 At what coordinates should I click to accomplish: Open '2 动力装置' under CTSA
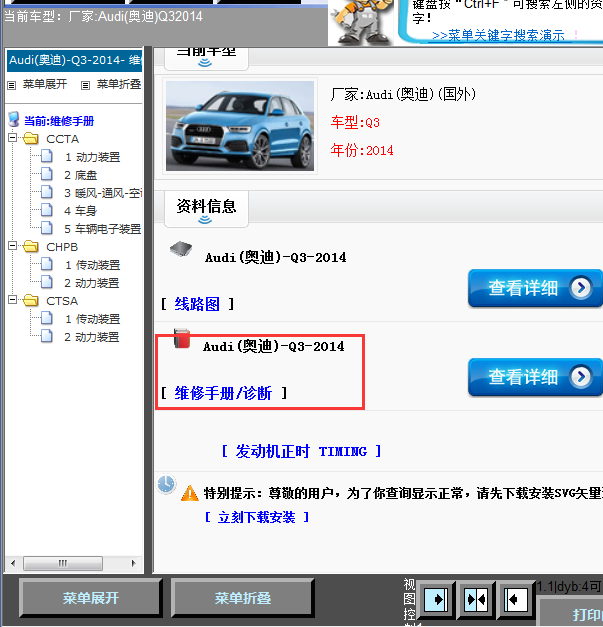[92, 337]
